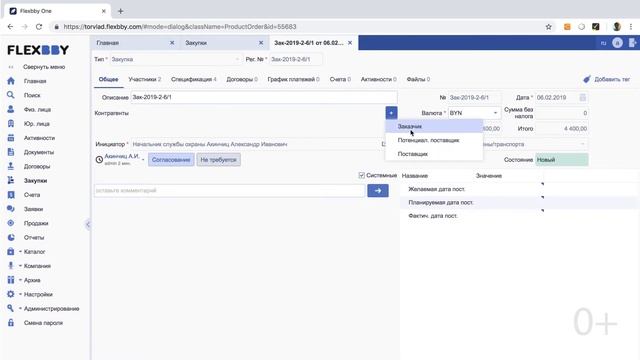640x360 pixels.
Task: Open the calendar picker next to Дата
Action: 582,98
